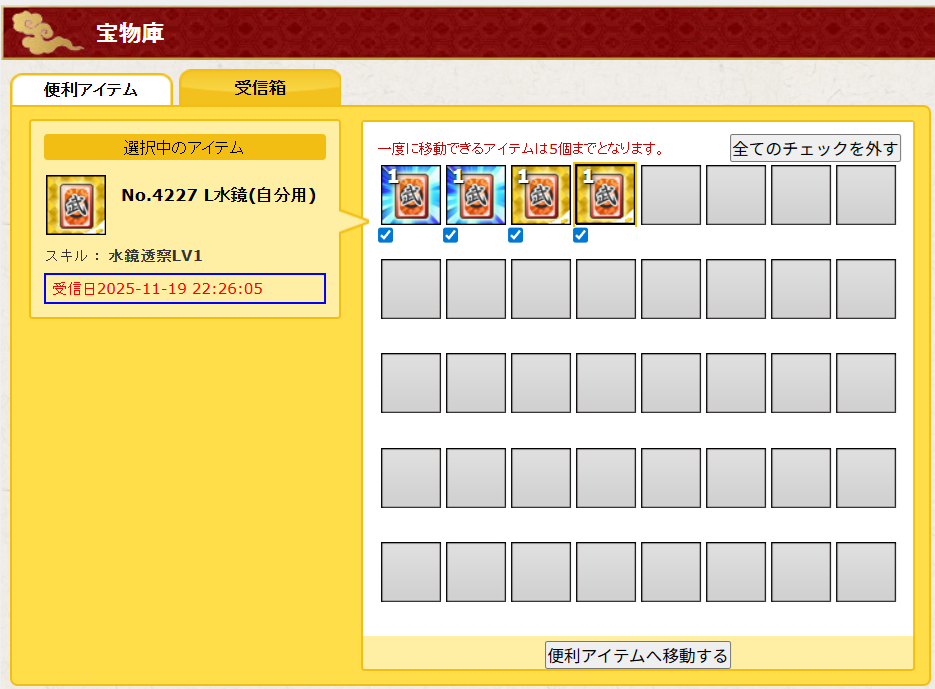Uncheck the checkbox under the first card
935x689 pixels.
tap(386, 236)
